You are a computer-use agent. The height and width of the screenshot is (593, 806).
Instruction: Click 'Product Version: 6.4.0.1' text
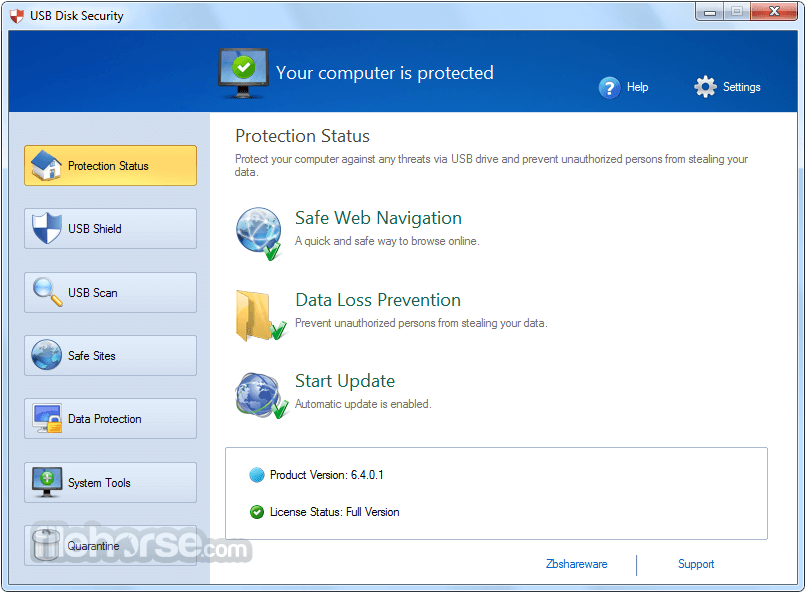(x=326, y=475)
